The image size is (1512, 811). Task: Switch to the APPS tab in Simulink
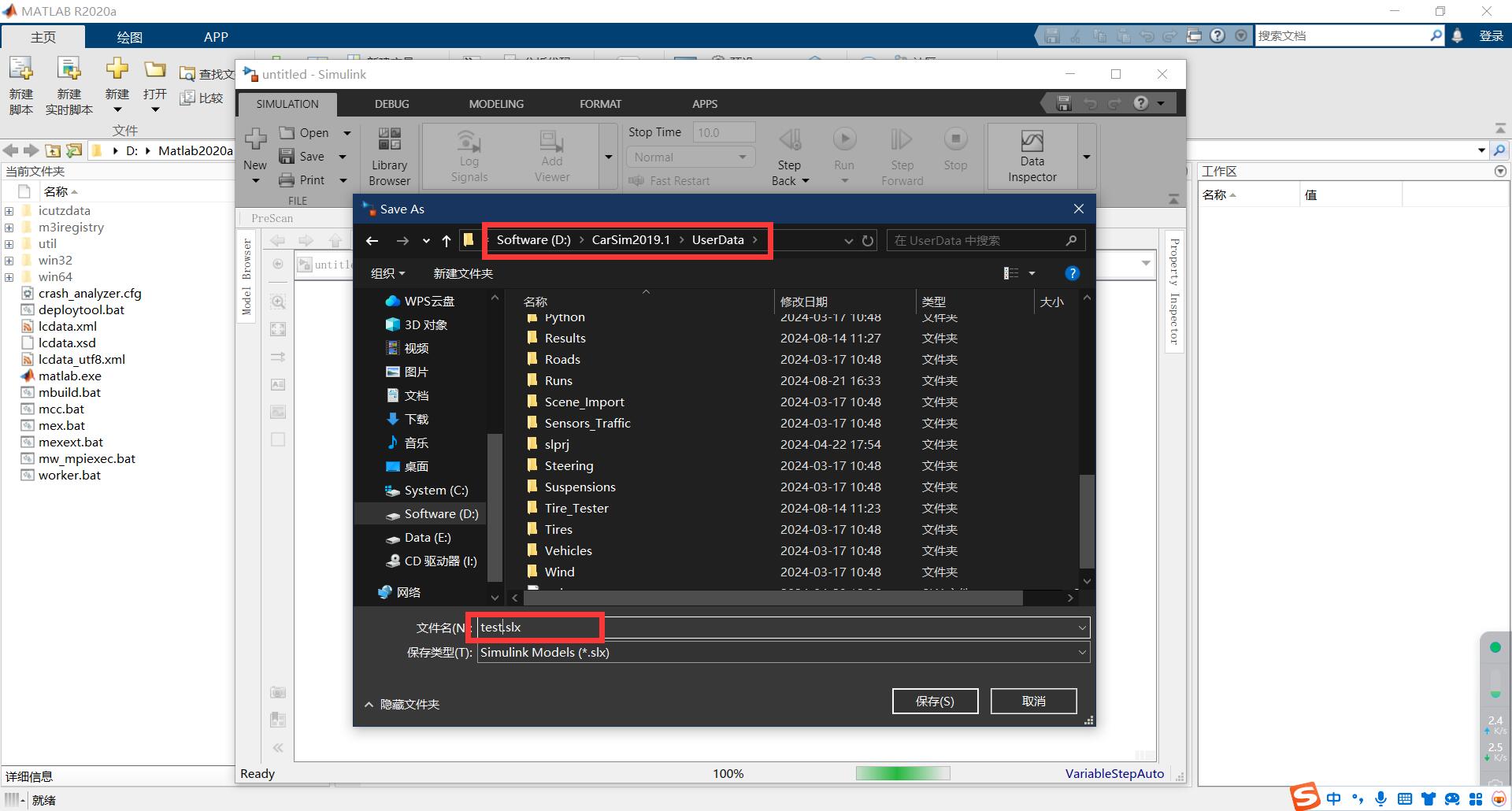tap(705, 104)
